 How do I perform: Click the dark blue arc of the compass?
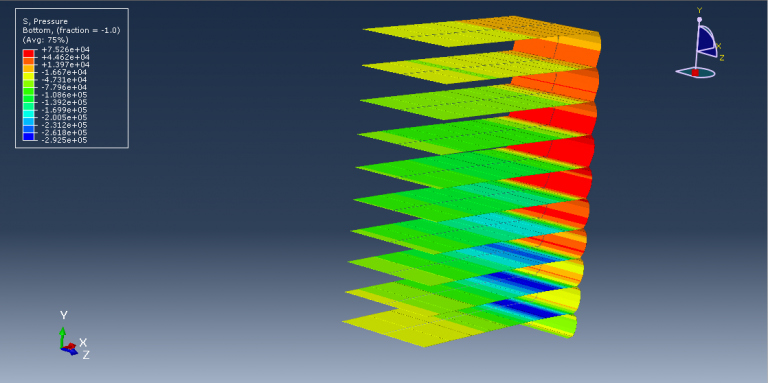[x=706, y=41]
